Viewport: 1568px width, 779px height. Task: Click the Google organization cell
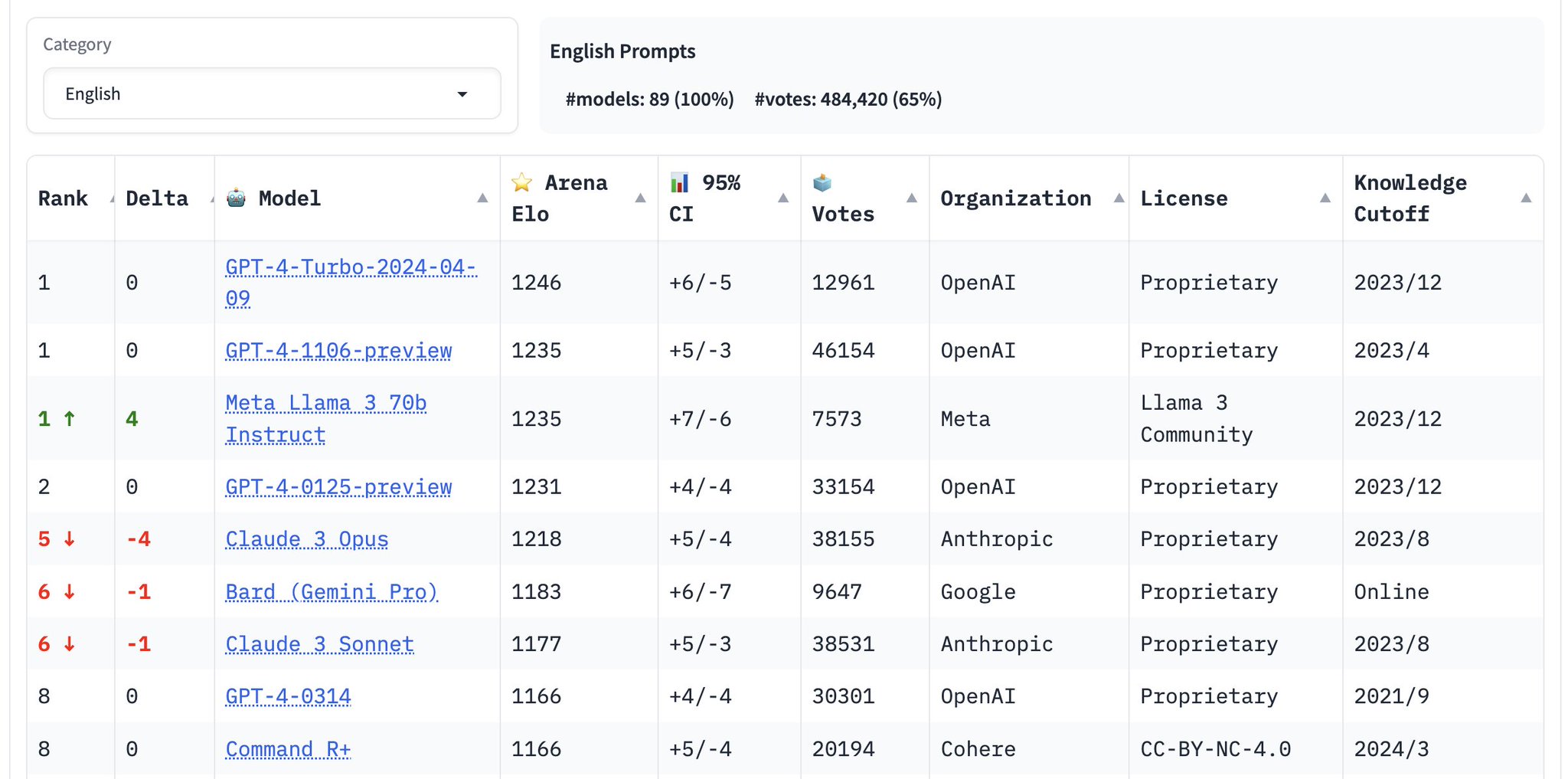point(978,592)
